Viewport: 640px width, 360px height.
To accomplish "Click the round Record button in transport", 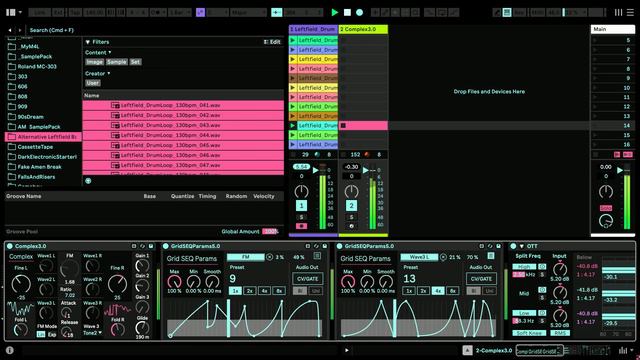I will (360, 12).
